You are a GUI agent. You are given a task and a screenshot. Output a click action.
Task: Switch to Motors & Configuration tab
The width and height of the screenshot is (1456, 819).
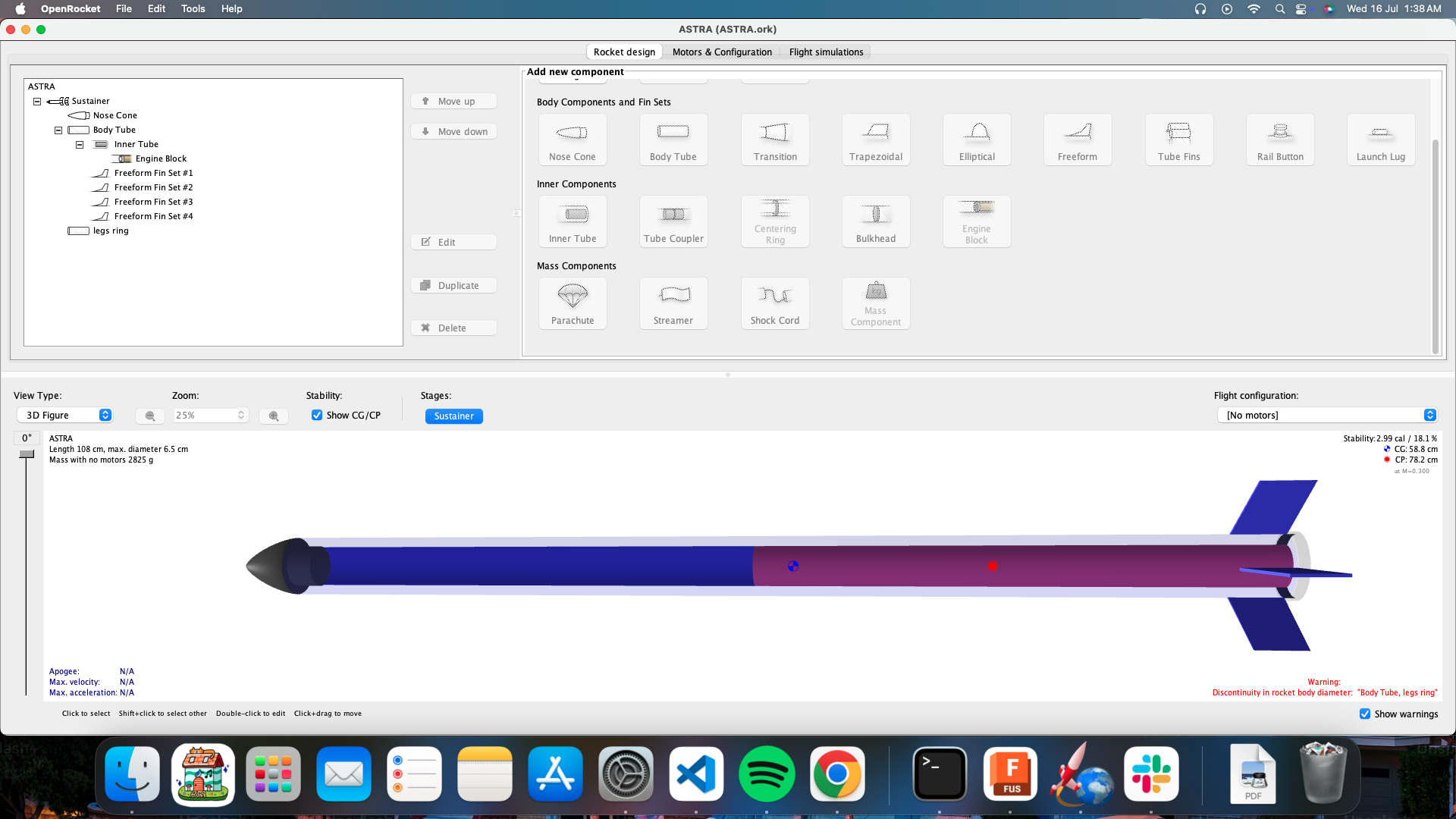[x=722, y=52]
